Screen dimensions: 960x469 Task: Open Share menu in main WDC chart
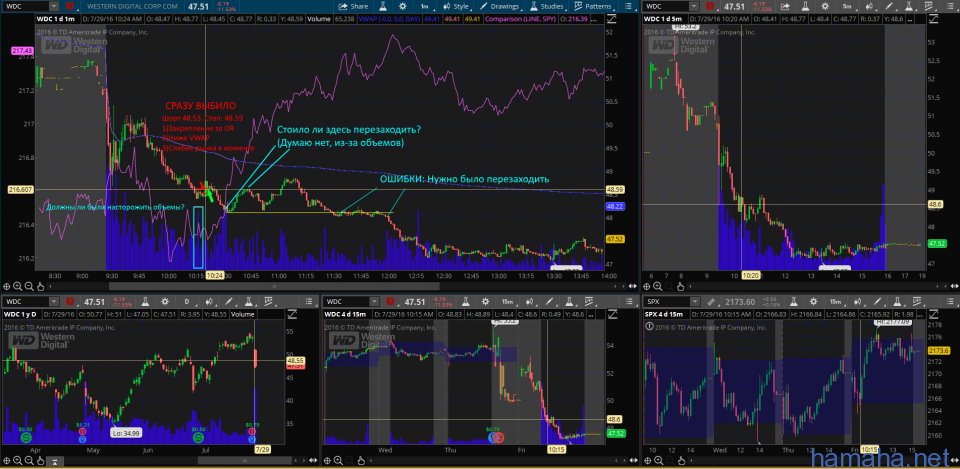353,7
